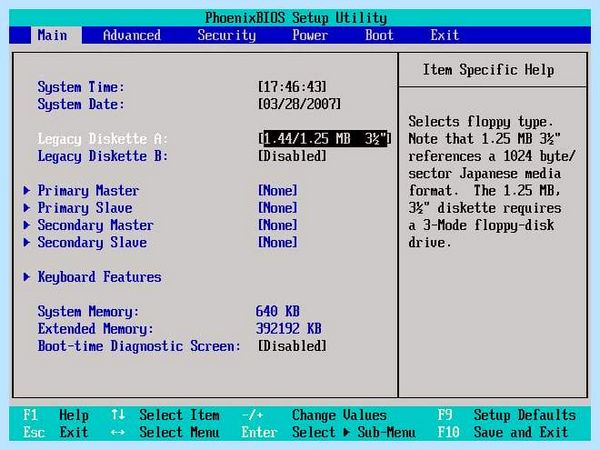Select the Primary Master submenu label

tap(88, 190)
